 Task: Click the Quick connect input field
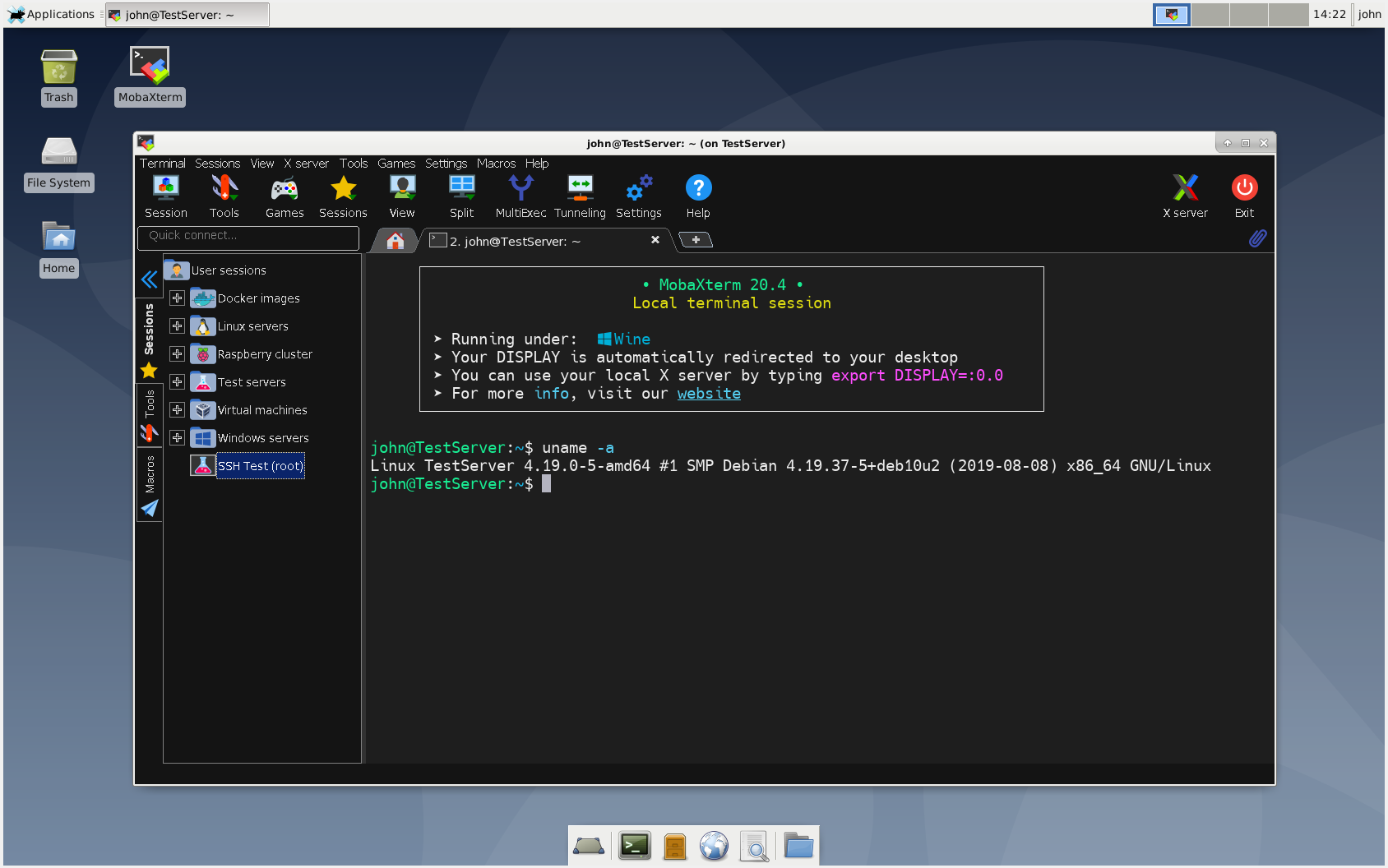[248, 238]
